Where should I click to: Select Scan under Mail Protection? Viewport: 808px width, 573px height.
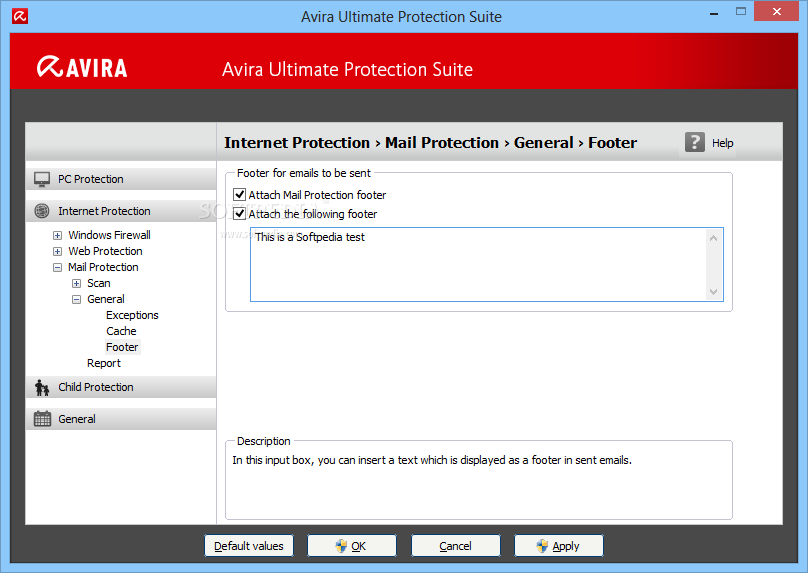click(98, 283)
